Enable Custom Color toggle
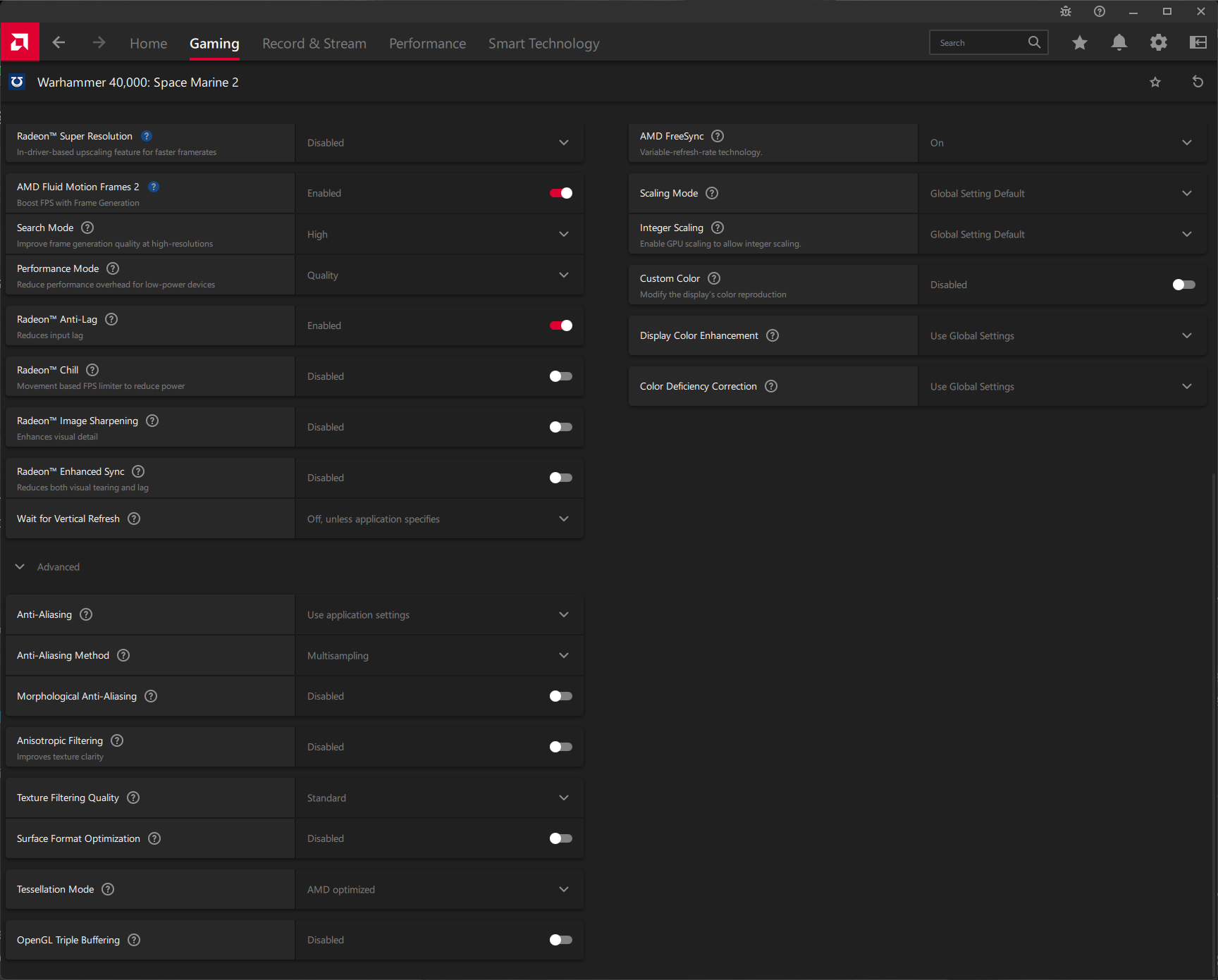Screen dimensions: 1218x980 (x=1184, y=285)
